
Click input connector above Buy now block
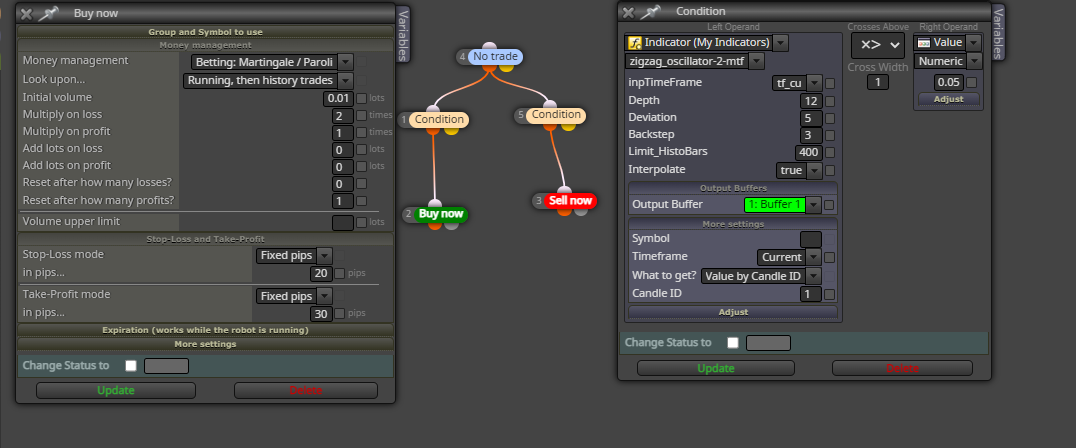[435, 204]
